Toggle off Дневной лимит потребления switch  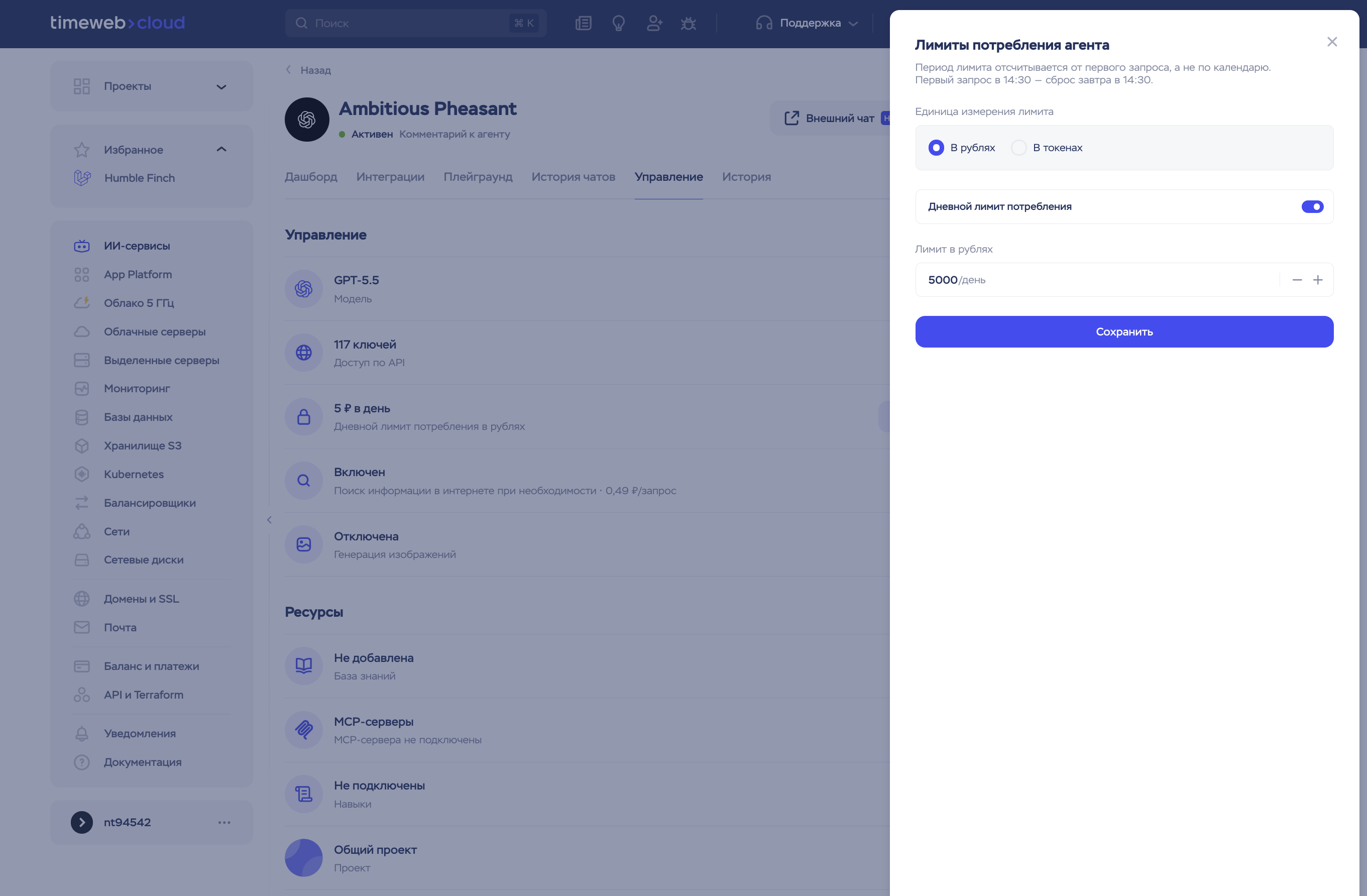1312,207
